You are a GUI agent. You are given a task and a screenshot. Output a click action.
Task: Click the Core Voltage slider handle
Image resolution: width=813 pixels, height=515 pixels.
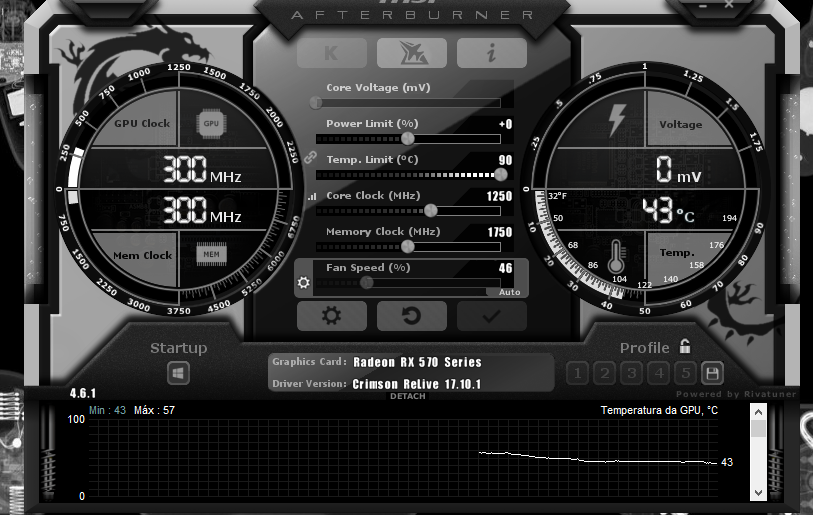pos(316,103)
